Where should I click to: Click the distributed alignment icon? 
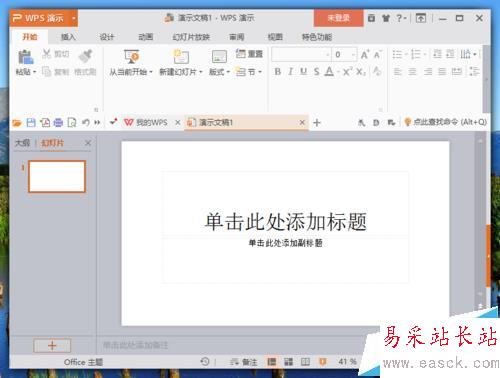coord(457,71)
